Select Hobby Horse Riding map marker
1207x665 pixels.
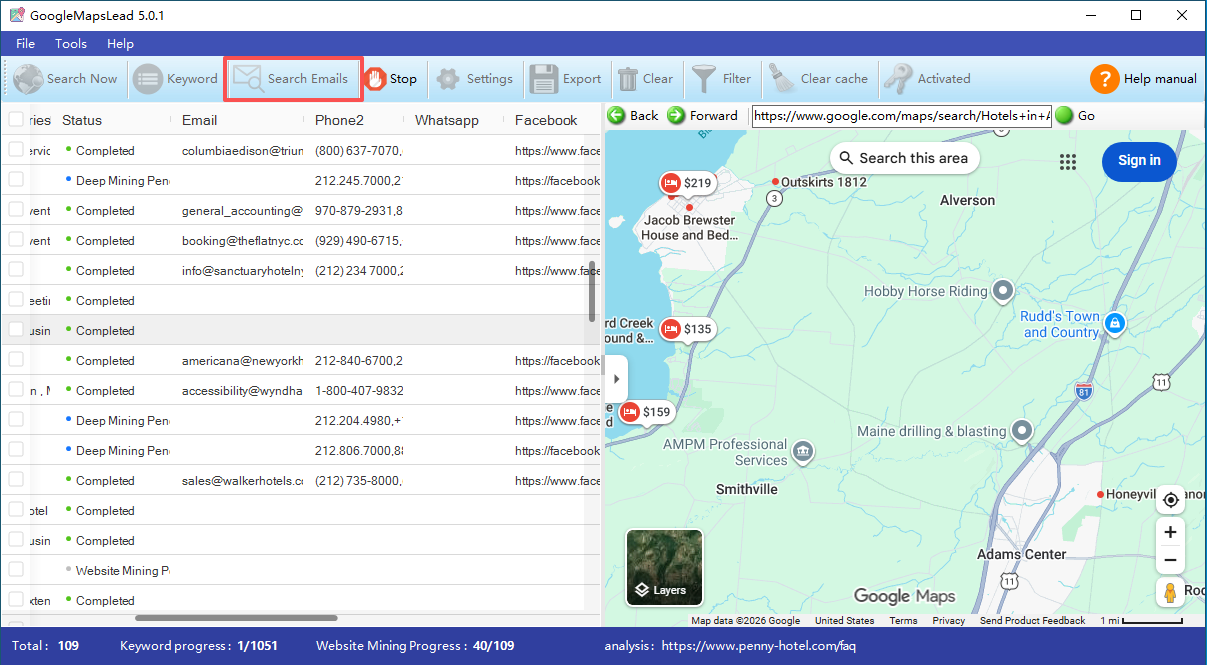[x=1003, y=291]
